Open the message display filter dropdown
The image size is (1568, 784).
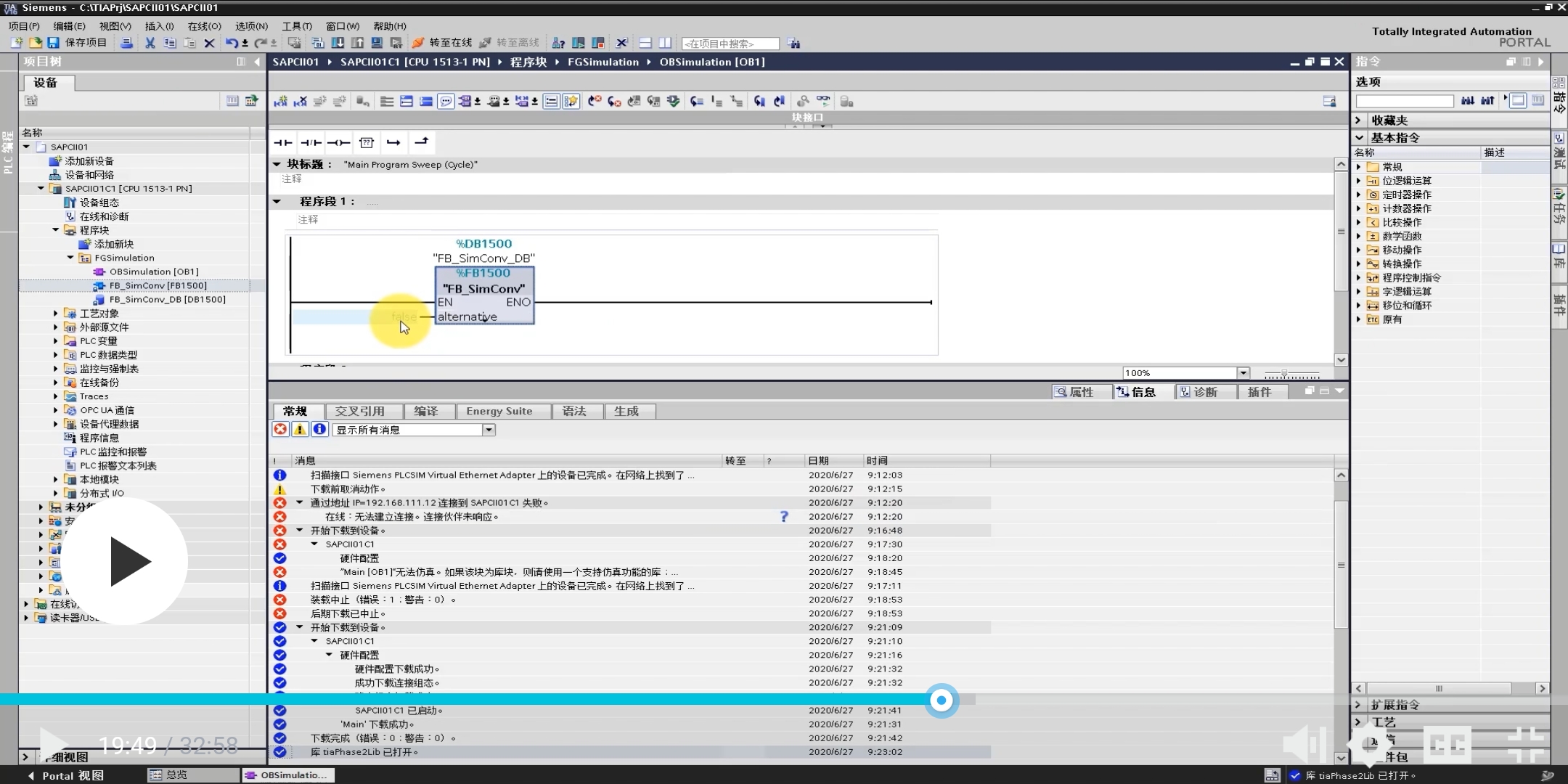click(x=489, y=430)
